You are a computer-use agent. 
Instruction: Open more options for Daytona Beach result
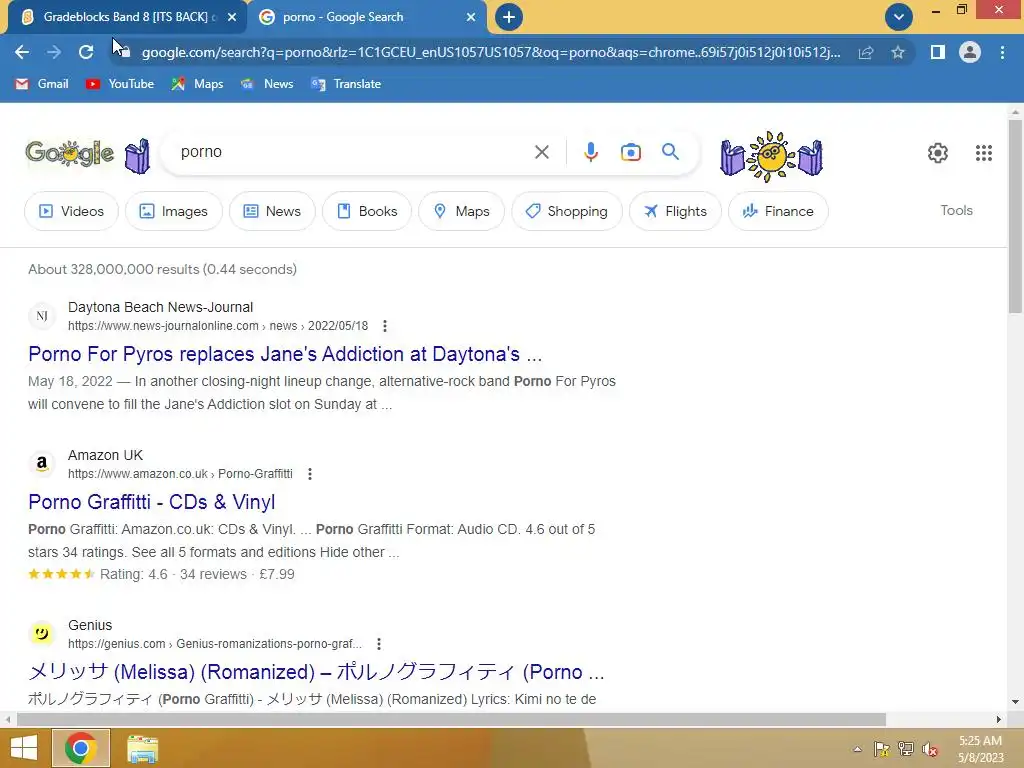pyautogui.click(x=385, y=326)
